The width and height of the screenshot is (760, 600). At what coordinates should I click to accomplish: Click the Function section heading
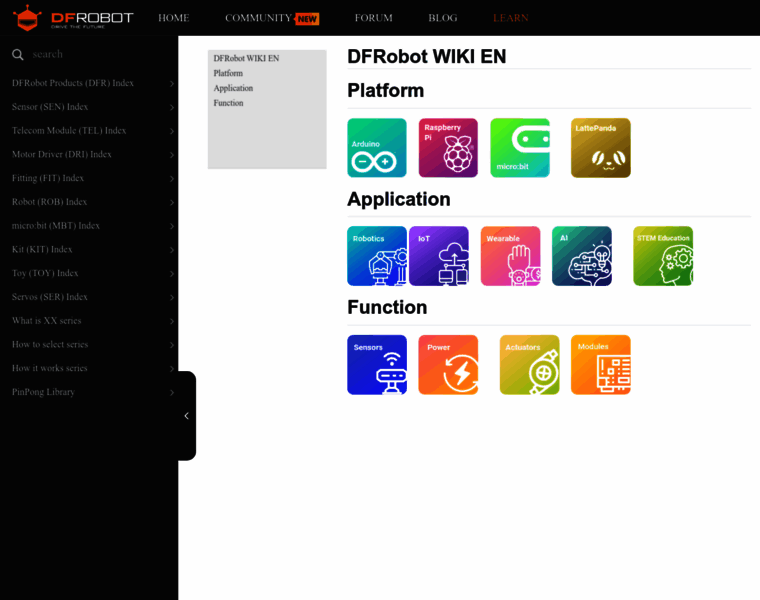(387, 307)
